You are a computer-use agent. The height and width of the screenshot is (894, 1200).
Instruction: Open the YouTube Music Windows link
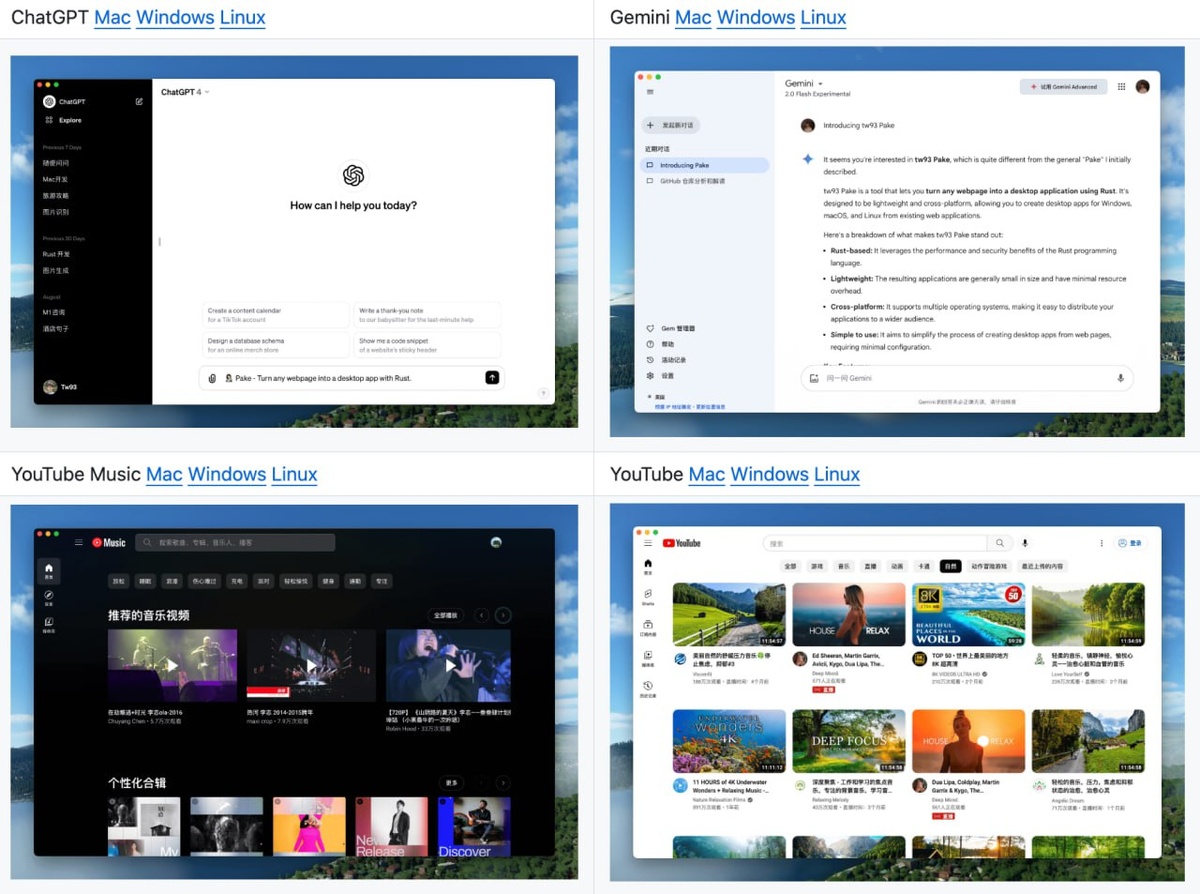tap(227, 474)
